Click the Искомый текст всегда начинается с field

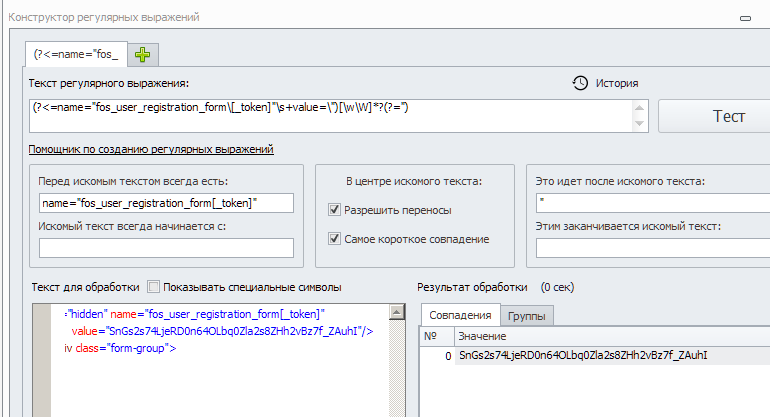pos(165,247)
